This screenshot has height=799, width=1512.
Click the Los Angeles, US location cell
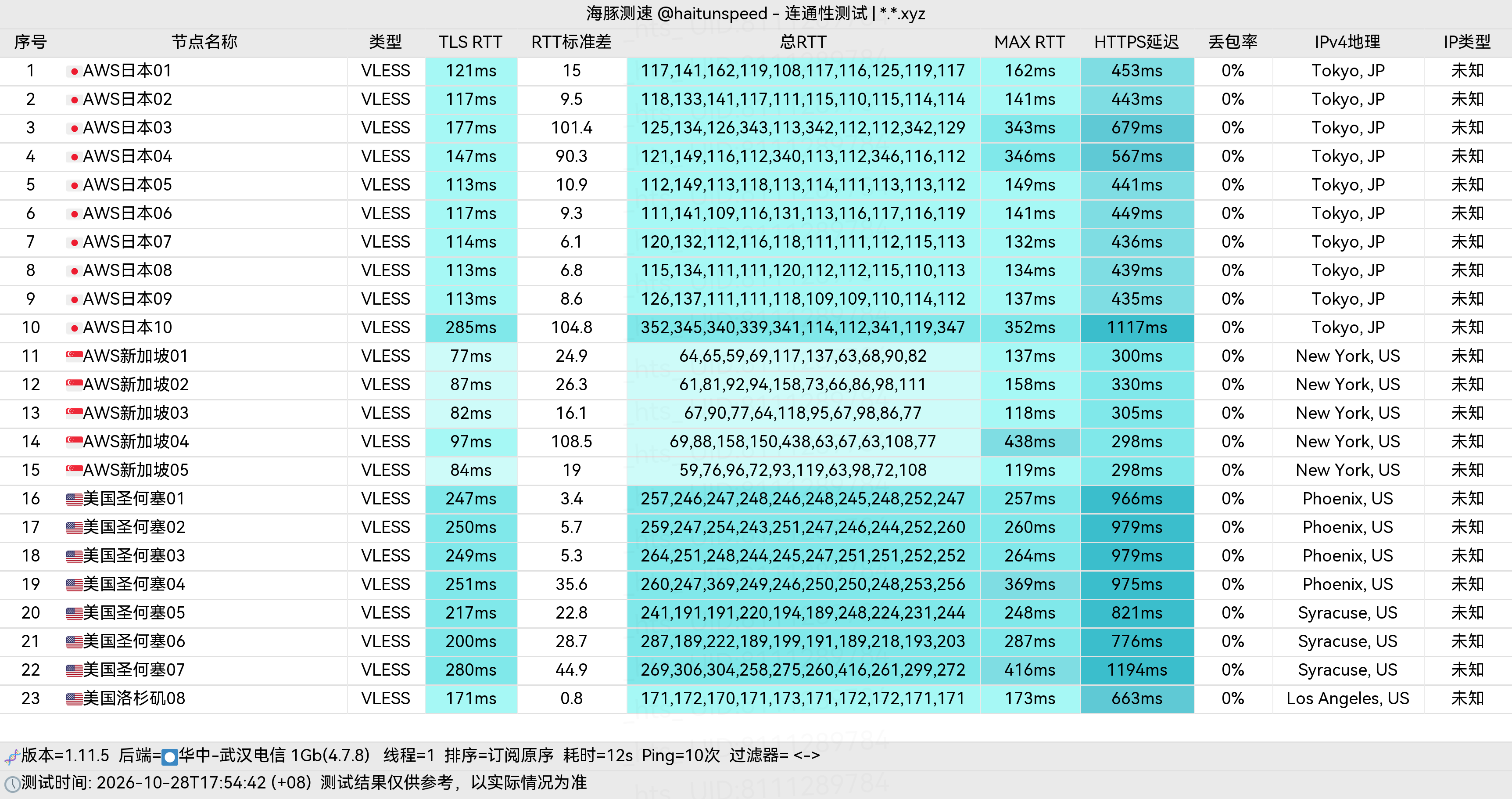tap(1347, 698)
